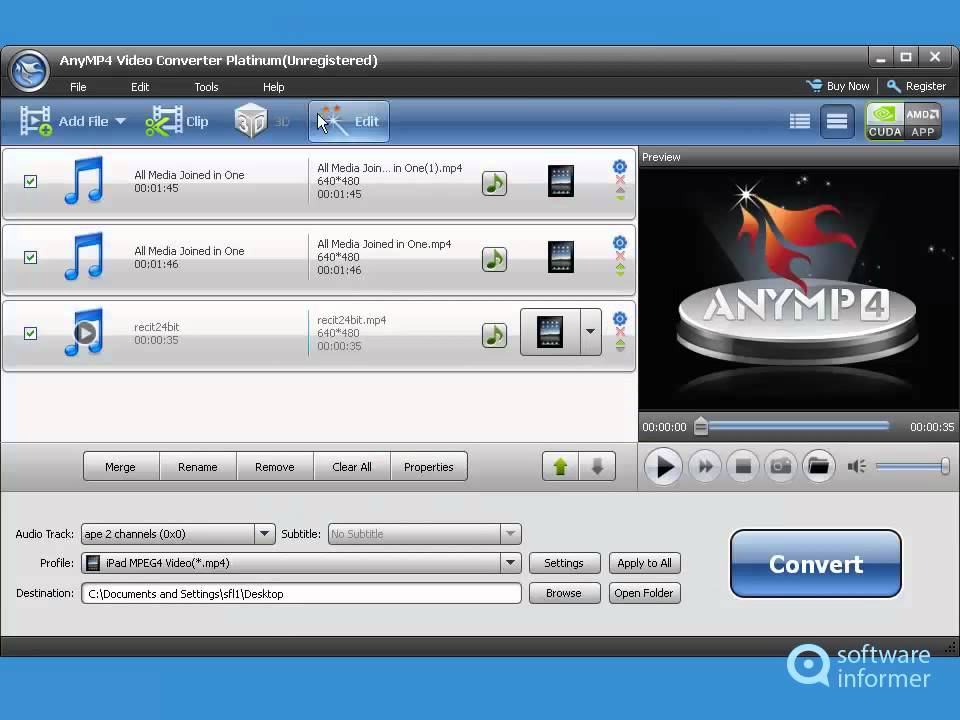This screenshot has width=960, height=720.
Task: Toggle AMD APP acceleration
Action: pos(922,121)
